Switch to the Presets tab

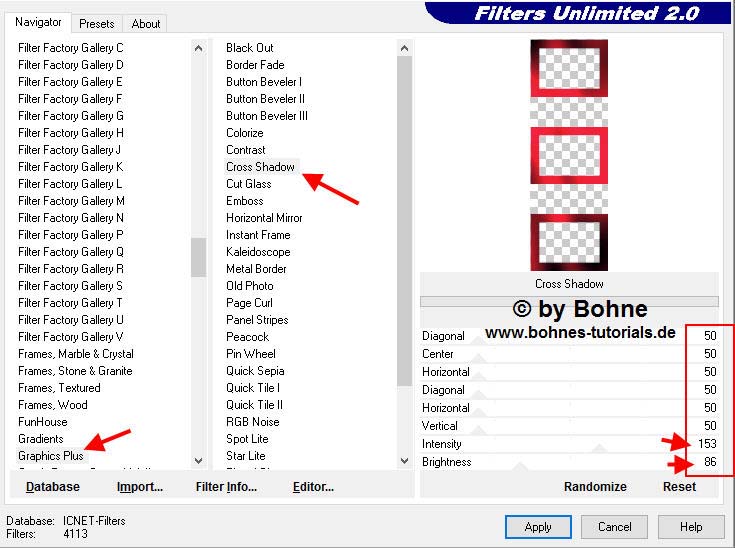[97, 23]
